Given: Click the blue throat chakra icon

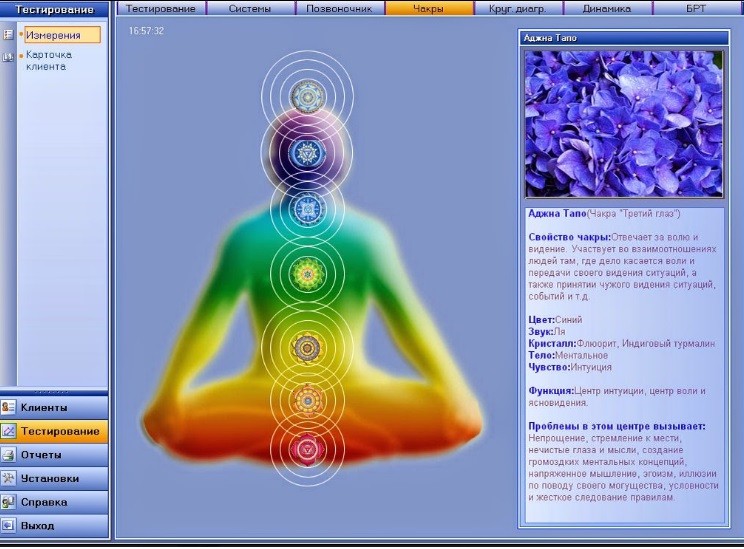Looking at the screenshot, I should pyautogui.click(x=306, y=208).
